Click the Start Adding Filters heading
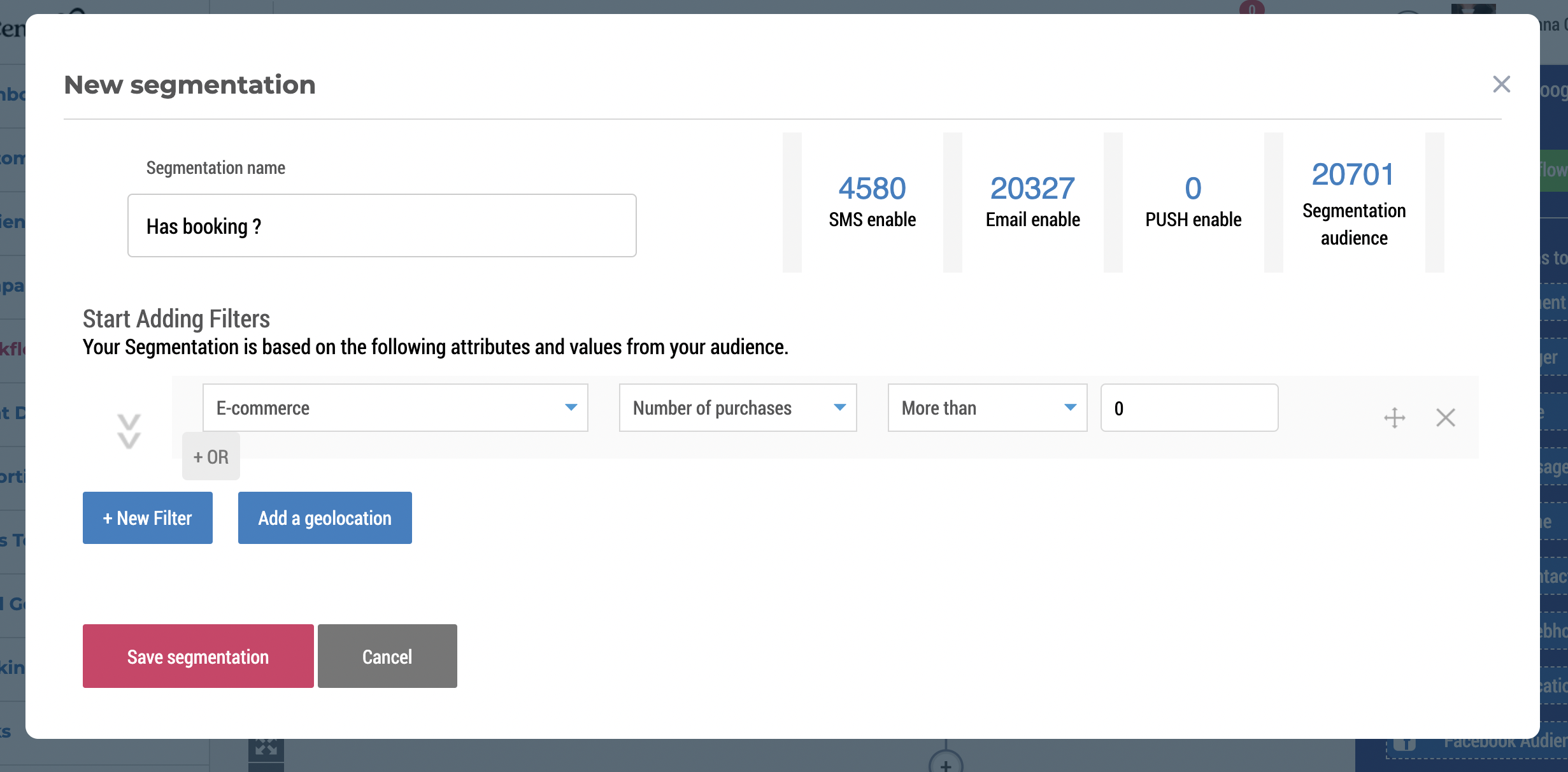Image resolution: width=1568 pixels, height=772 pixels. coord(176,318)
